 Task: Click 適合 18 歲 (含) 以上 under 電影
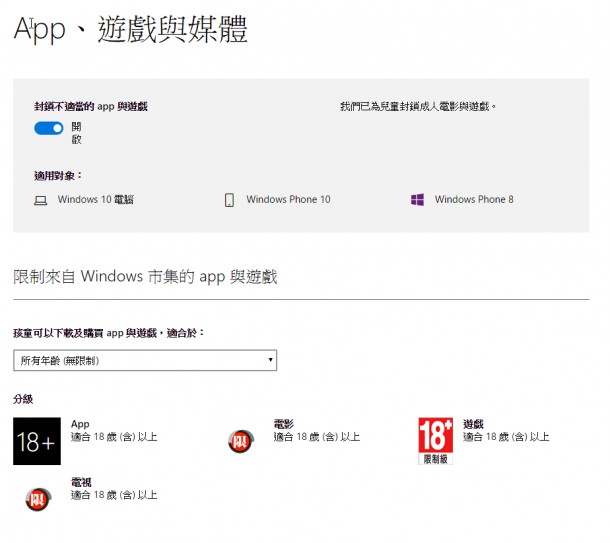tap(317, 437)
